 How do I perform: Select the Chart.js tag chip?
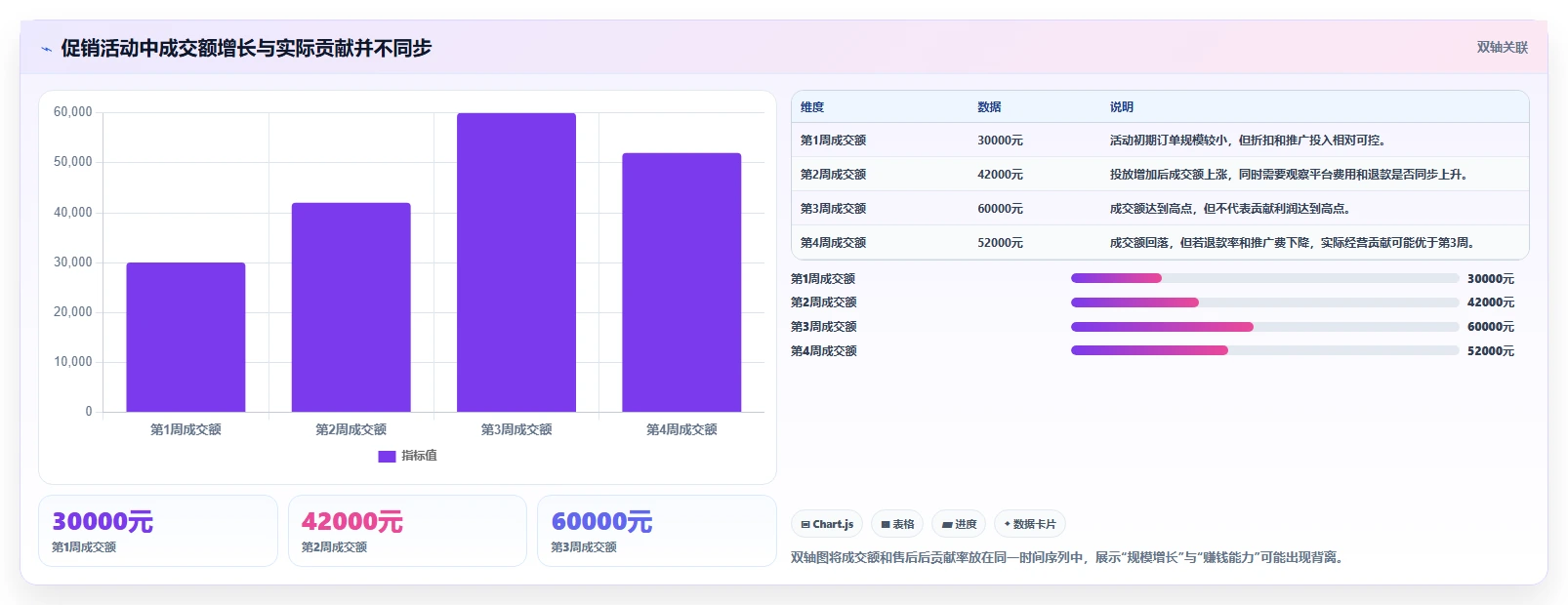click(827, 524)
